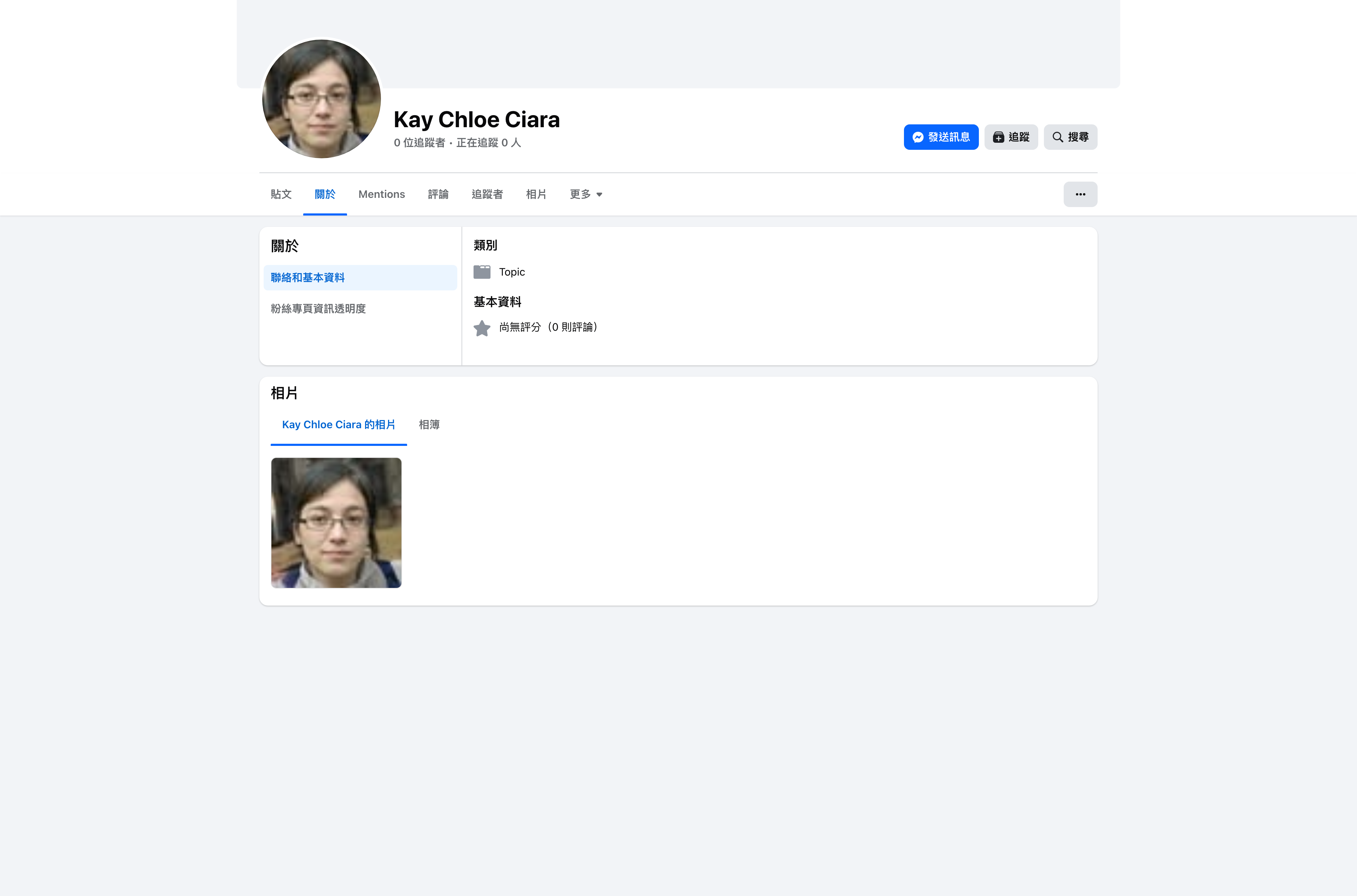Switch to the 相簿 albums tab

[429, 425]
